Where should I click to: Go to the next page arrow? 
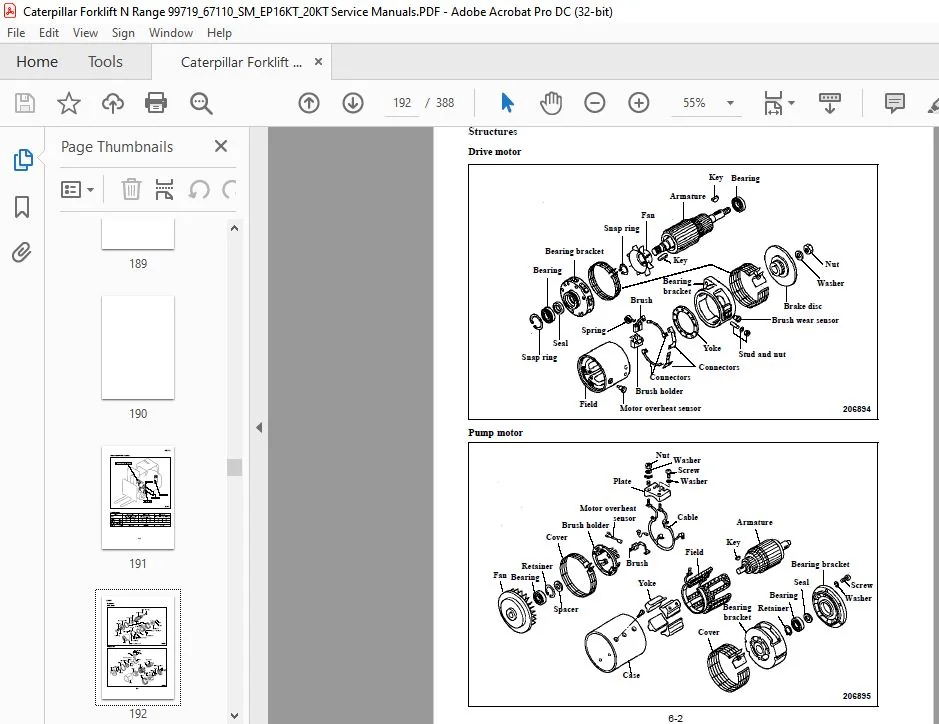click(x=353, y=103)
